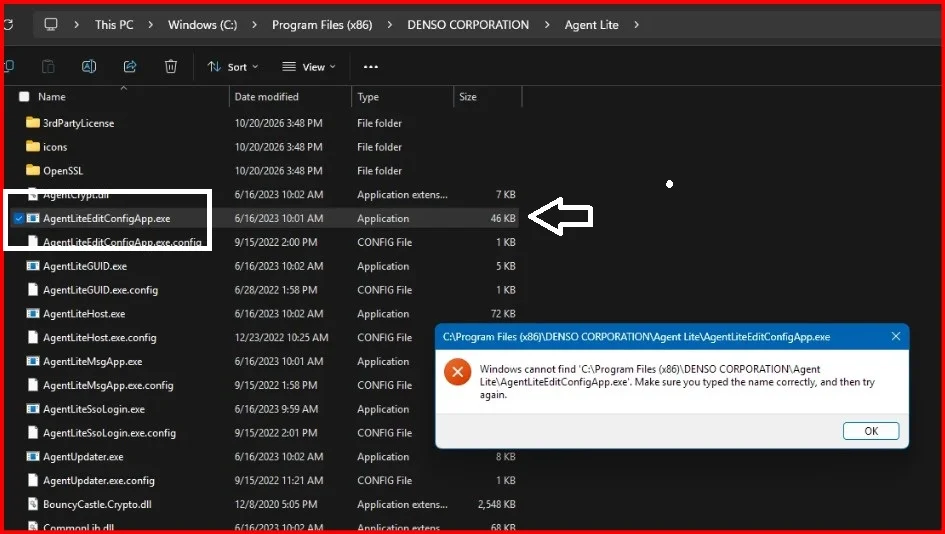Click the AgentUpdater.exe.config file icon

[x=33, y=480]
